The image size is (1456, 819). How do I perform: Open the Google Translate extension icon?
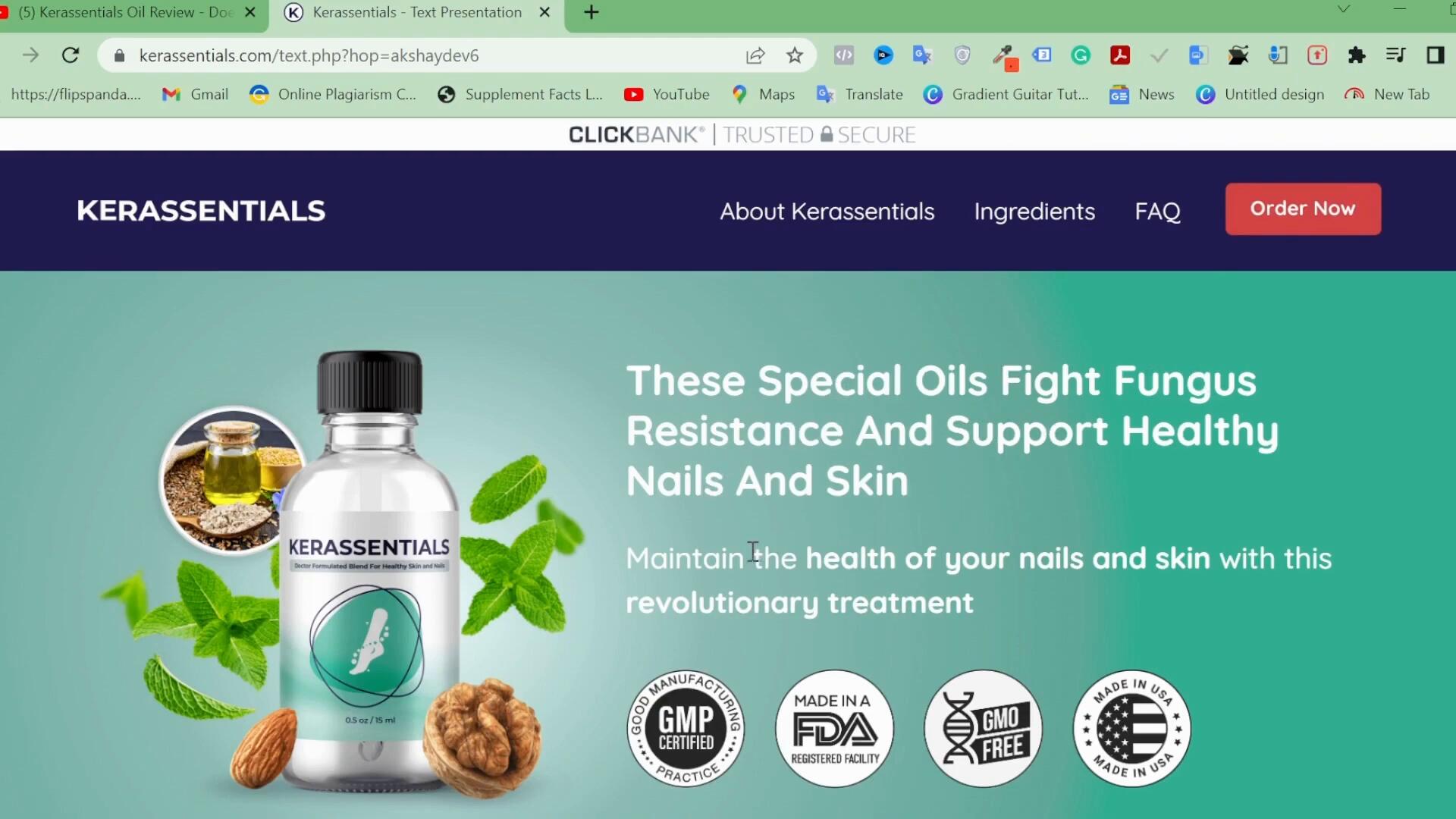tap(922, 55)
